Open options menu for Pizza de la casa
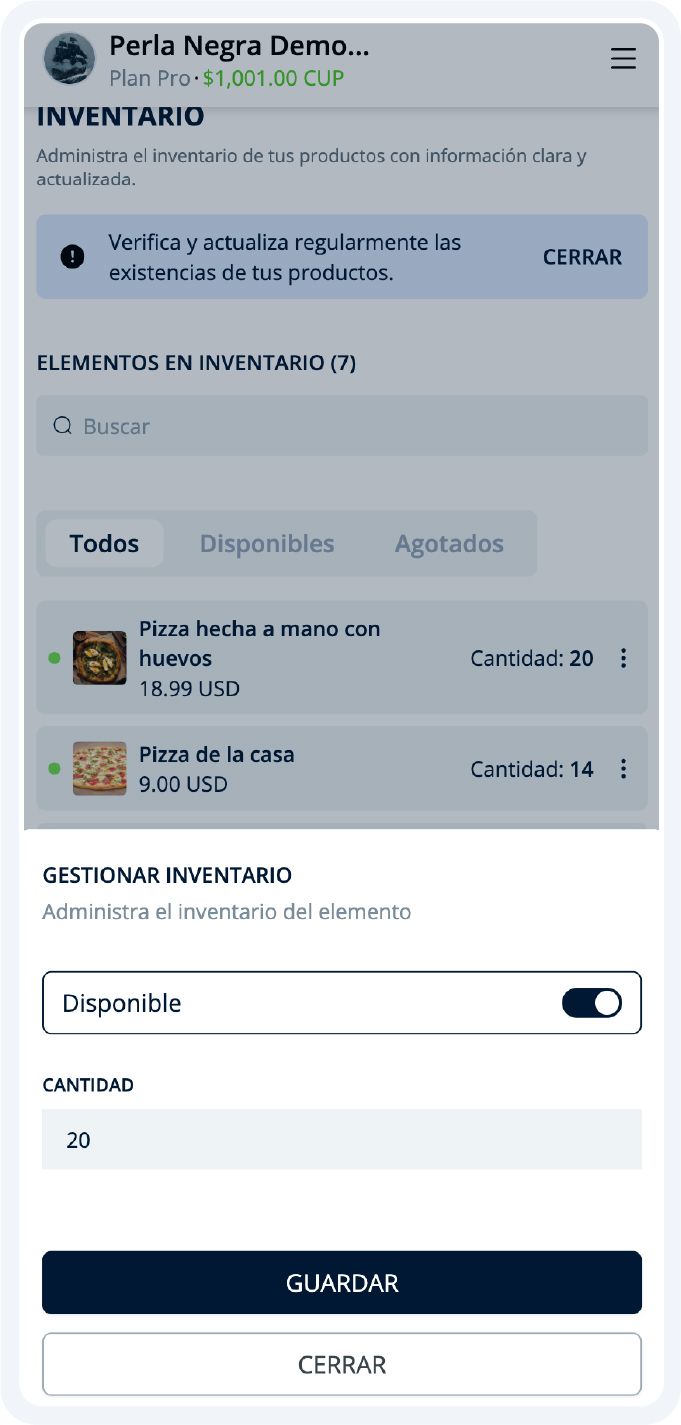 pyautogui.click(x=624, y=769)
